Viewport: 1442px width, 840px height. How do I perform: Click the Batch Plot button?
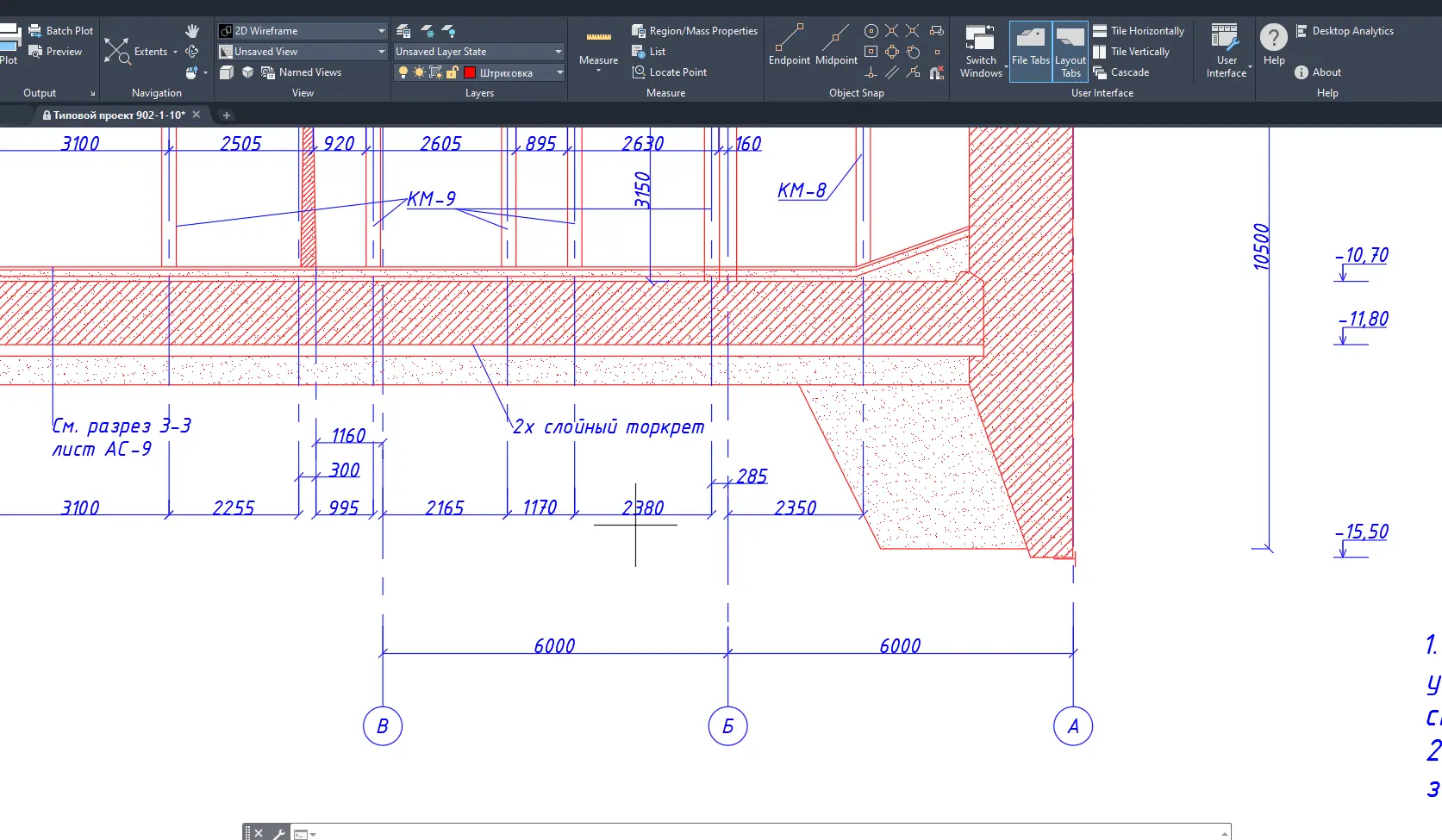pos(60,31)
